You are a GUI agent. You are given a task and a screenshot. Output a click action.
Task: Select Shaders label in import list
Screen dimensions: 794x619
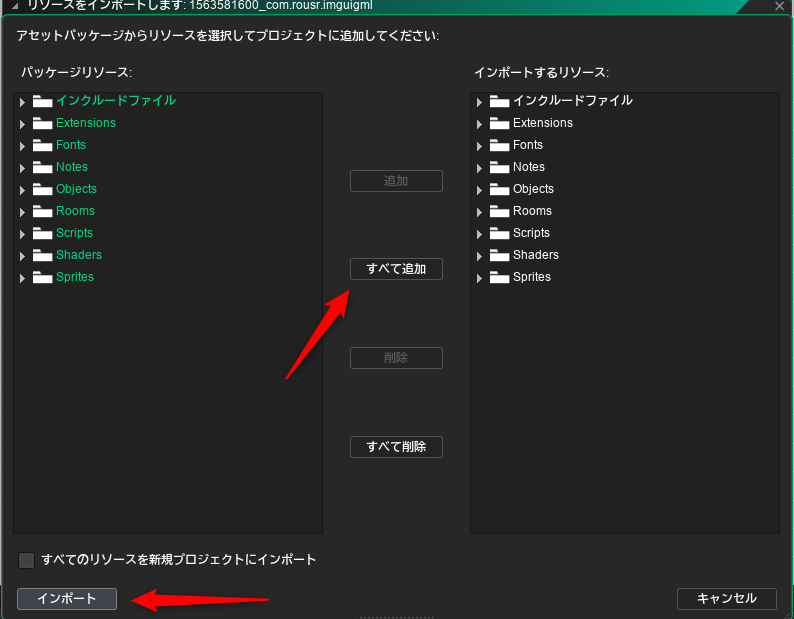click(x=536, y=255)
